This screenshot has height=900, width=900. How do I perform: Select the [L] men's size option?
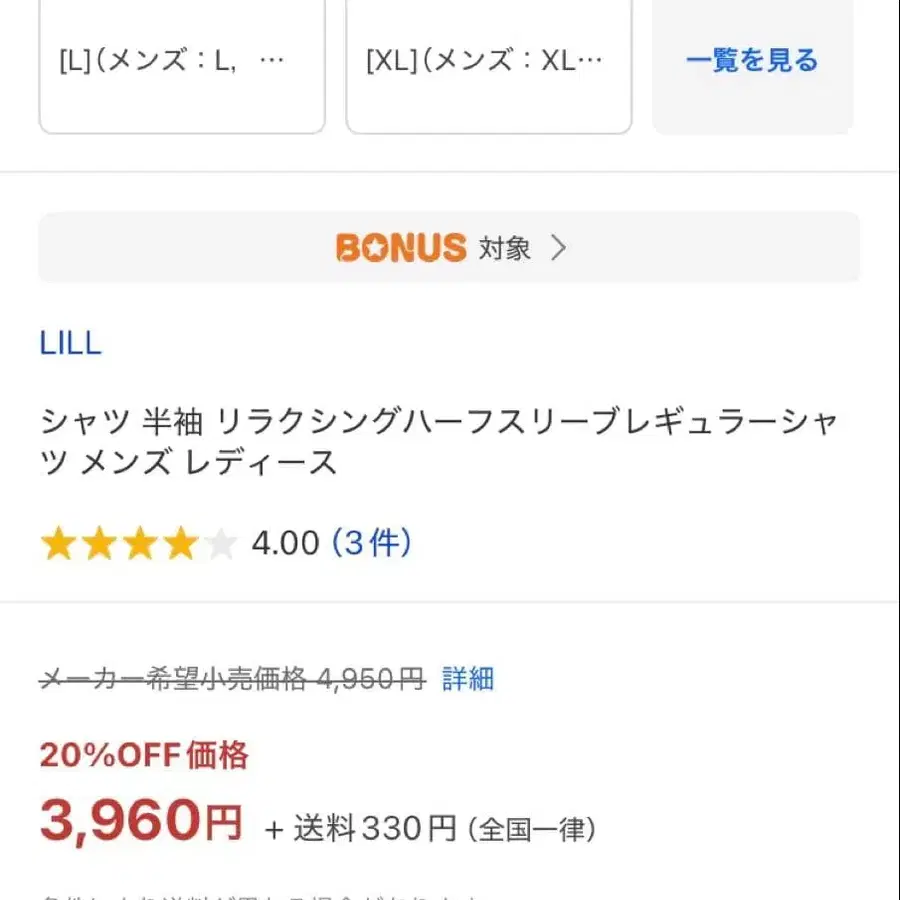[x=182, y=66]
